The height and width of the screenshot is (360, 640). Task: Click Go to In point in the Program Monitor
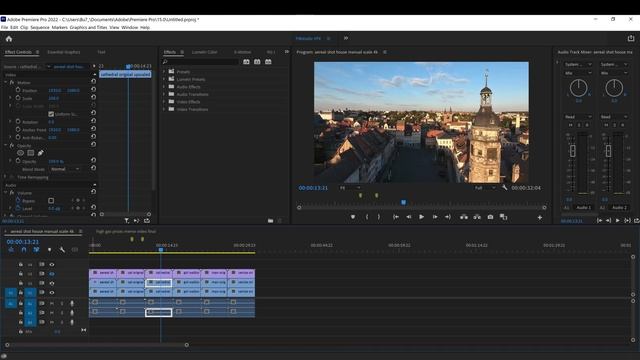tap(396, 217)
